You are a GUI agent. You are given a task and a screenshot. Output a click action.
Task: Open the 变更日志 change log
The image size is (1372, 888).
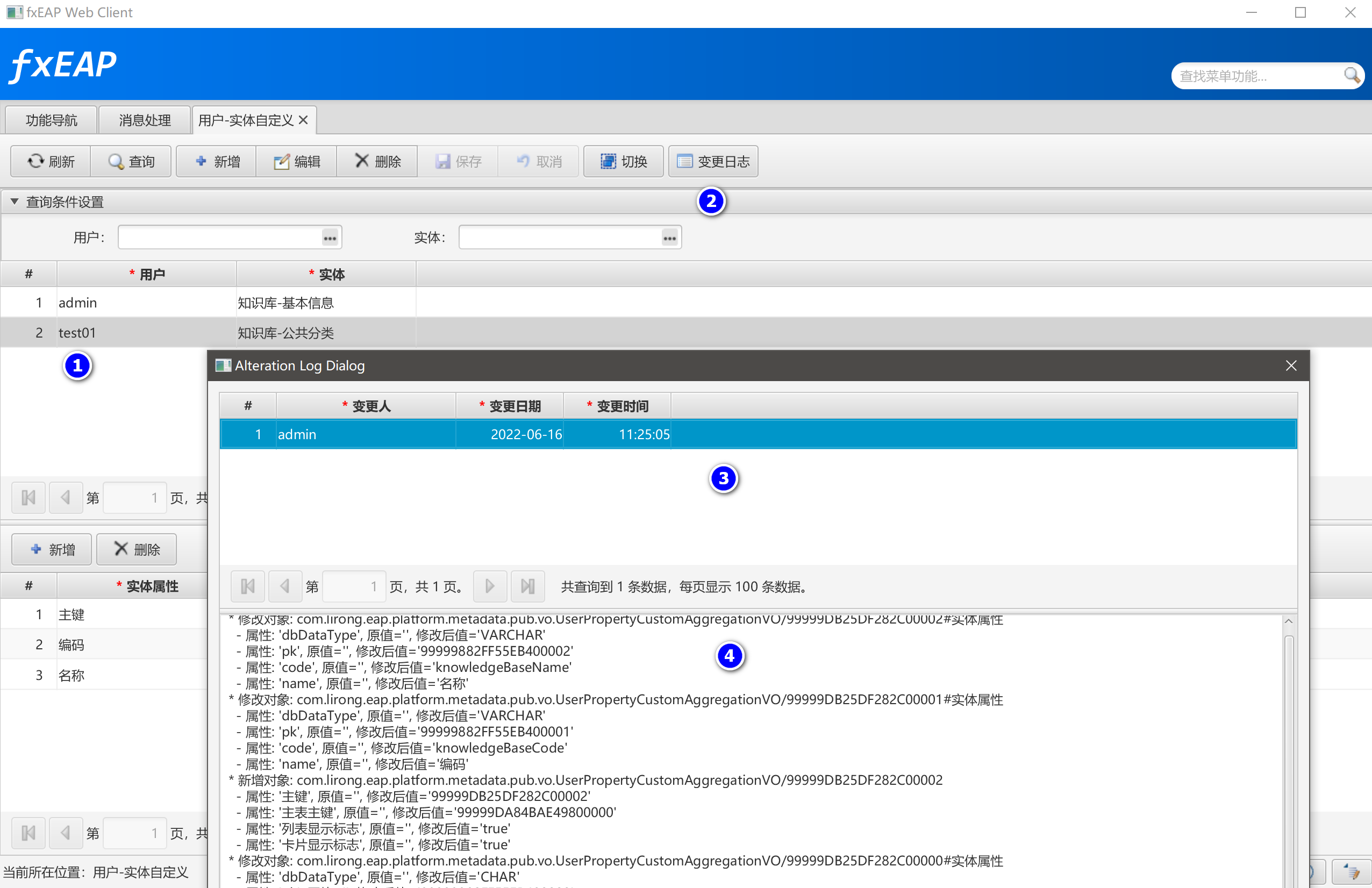click(x=713, y=161)
